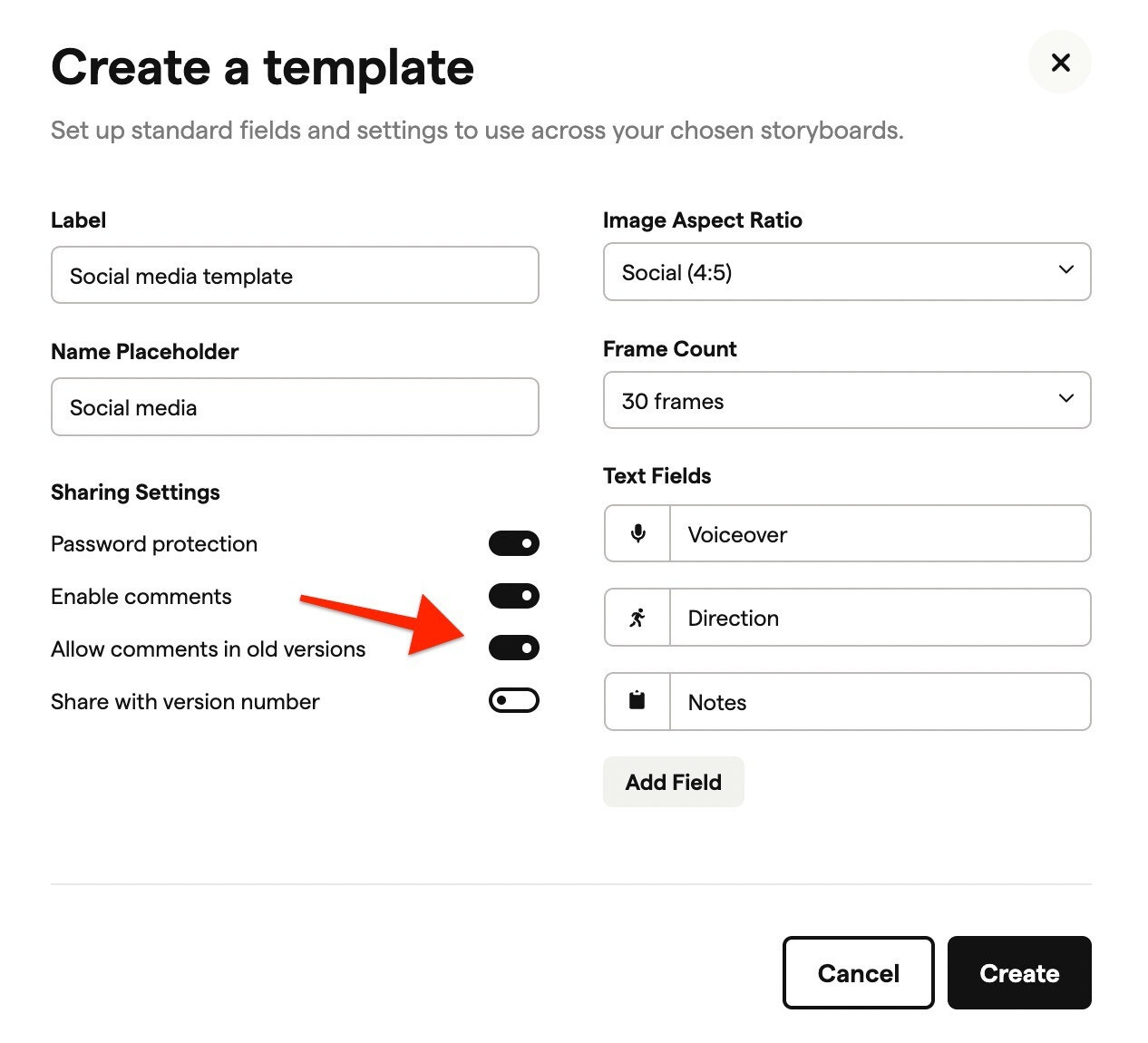Click the Cancel button
This screenshot has height=1043, width=1148.
tap(859, 973)
